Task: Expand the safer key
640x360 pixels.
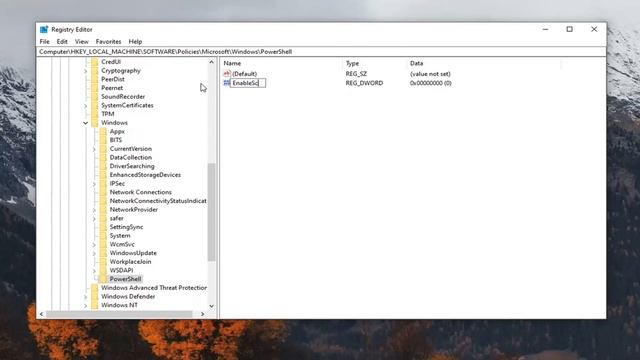Action: pyautogui.click(x=94, y=219)
